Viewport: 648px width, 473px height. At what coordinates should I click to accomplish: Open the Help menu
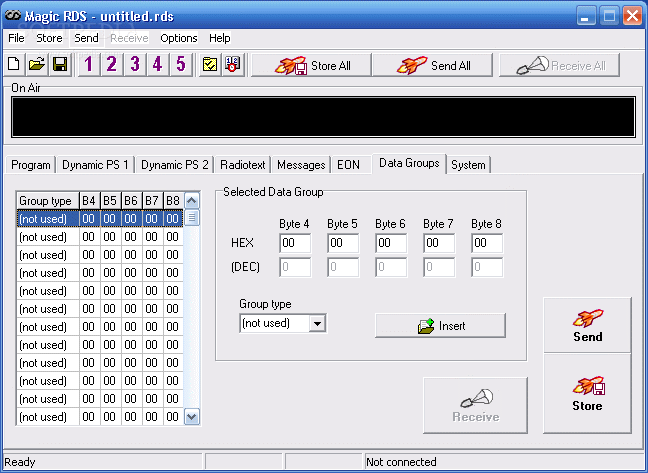(x=219, y=38)
